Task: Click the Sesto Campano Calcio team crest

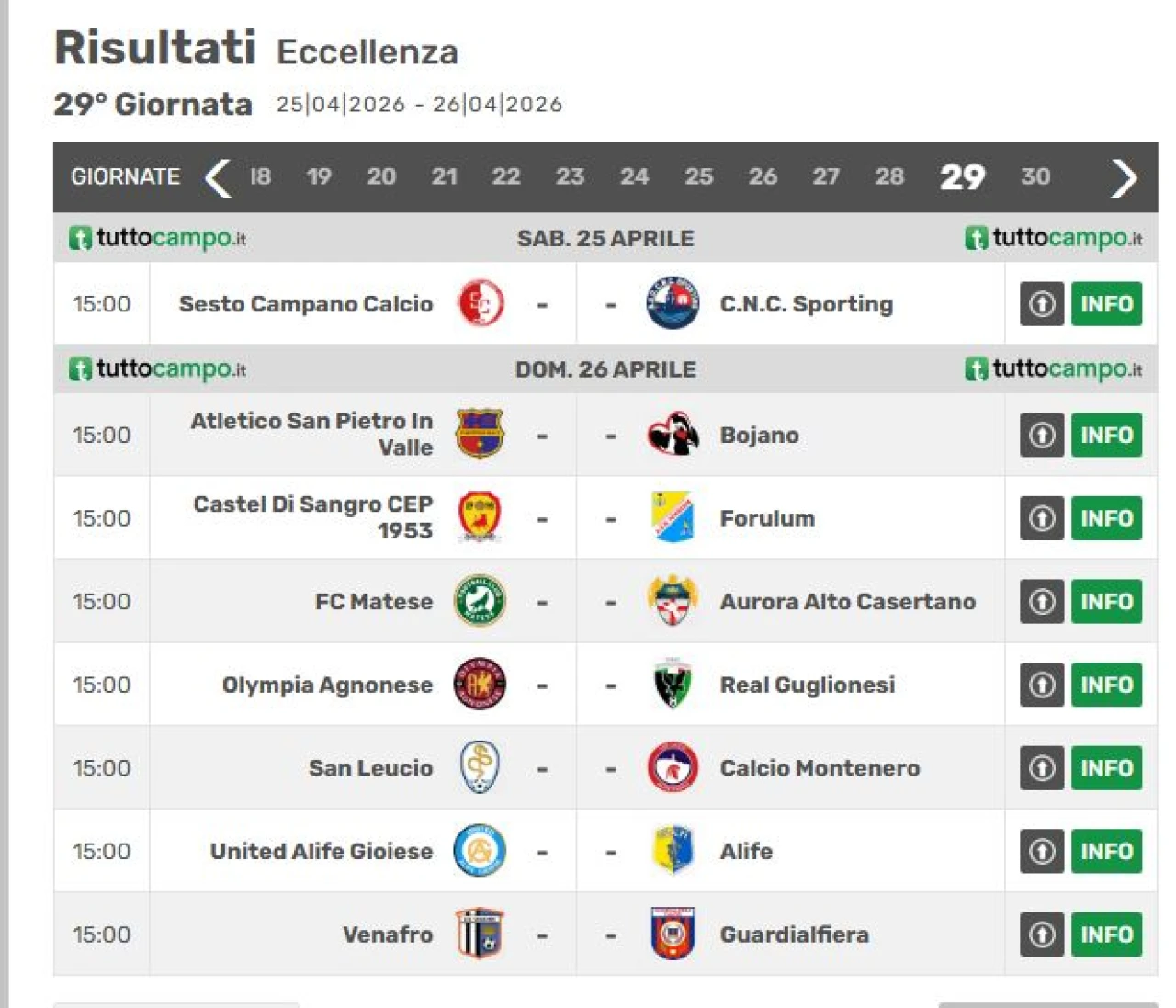Action: click(x=480, y=303)
